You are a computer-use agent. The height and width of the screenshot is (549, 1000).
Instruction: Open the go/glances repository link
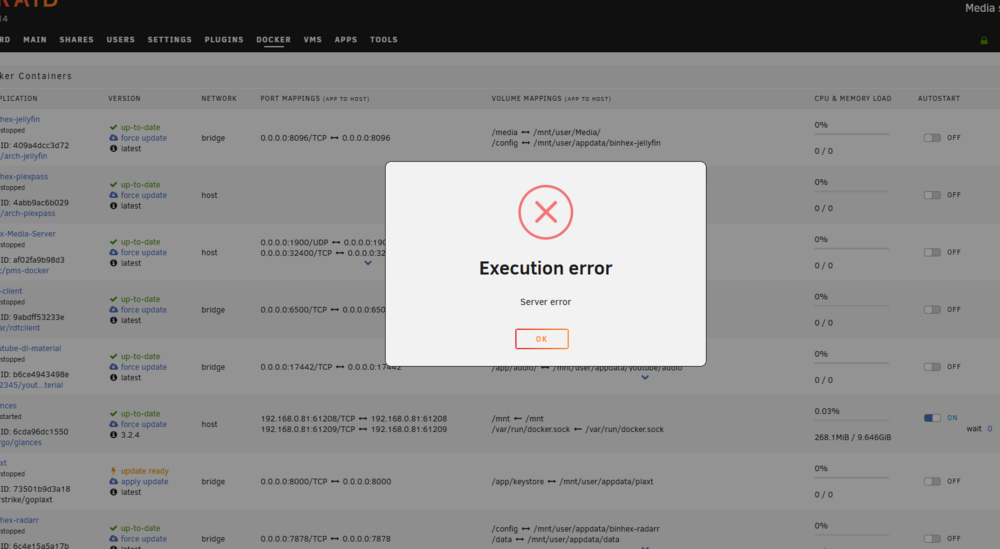tap(21, 443)
